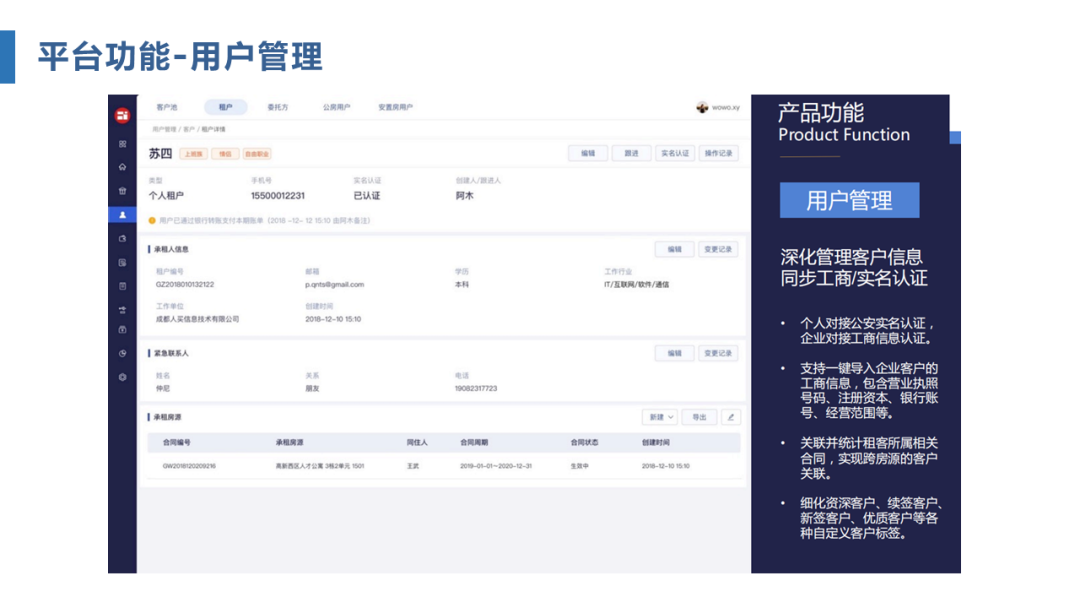Click the IT/互联网/软件/通信 industry value
Viewport: 1080px width, 608px height.
click(636, 284)
